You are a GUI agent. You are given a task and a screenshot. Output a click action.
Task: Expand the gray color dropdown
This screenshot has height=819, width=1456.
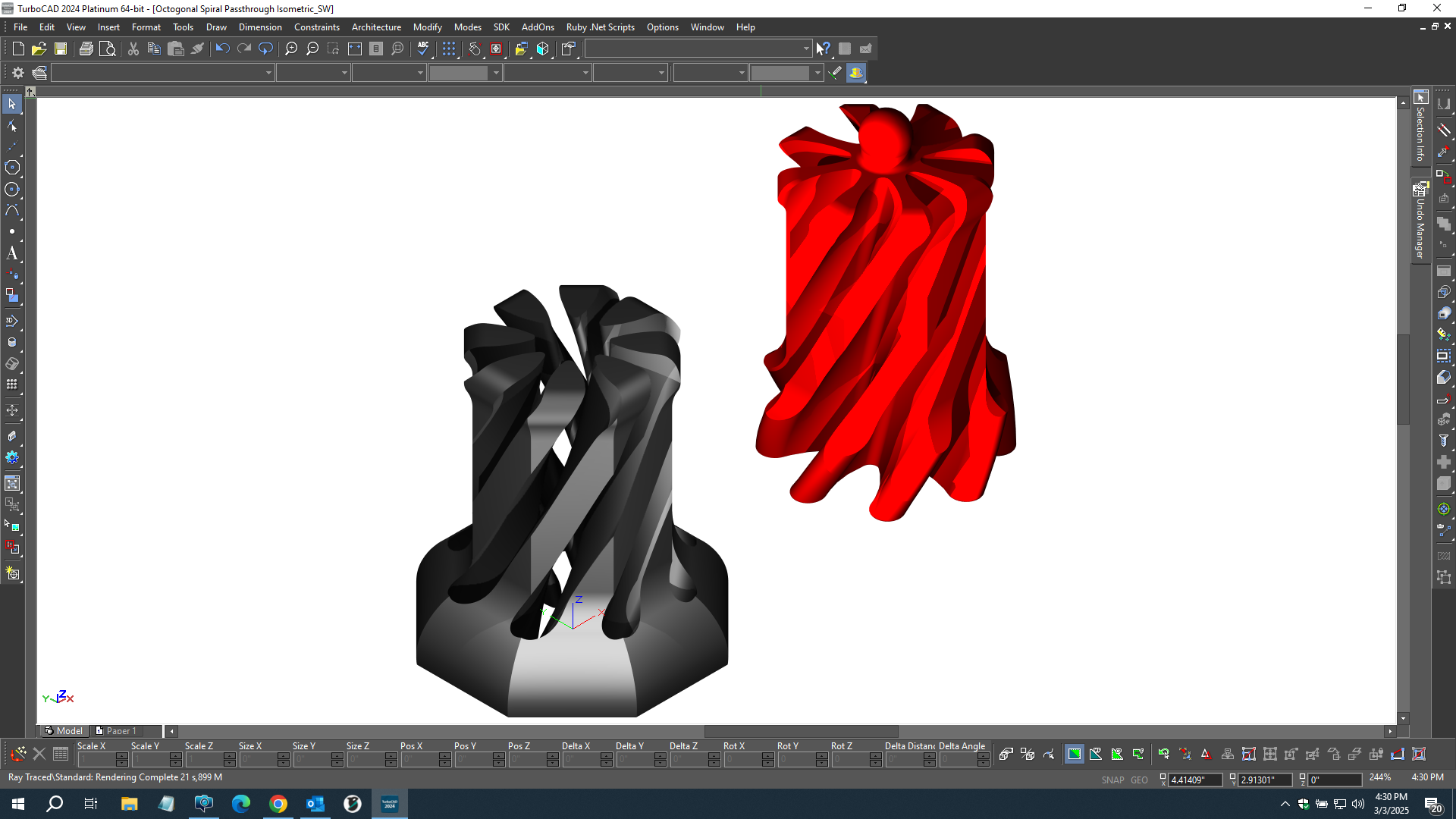(x=496, y=73)
